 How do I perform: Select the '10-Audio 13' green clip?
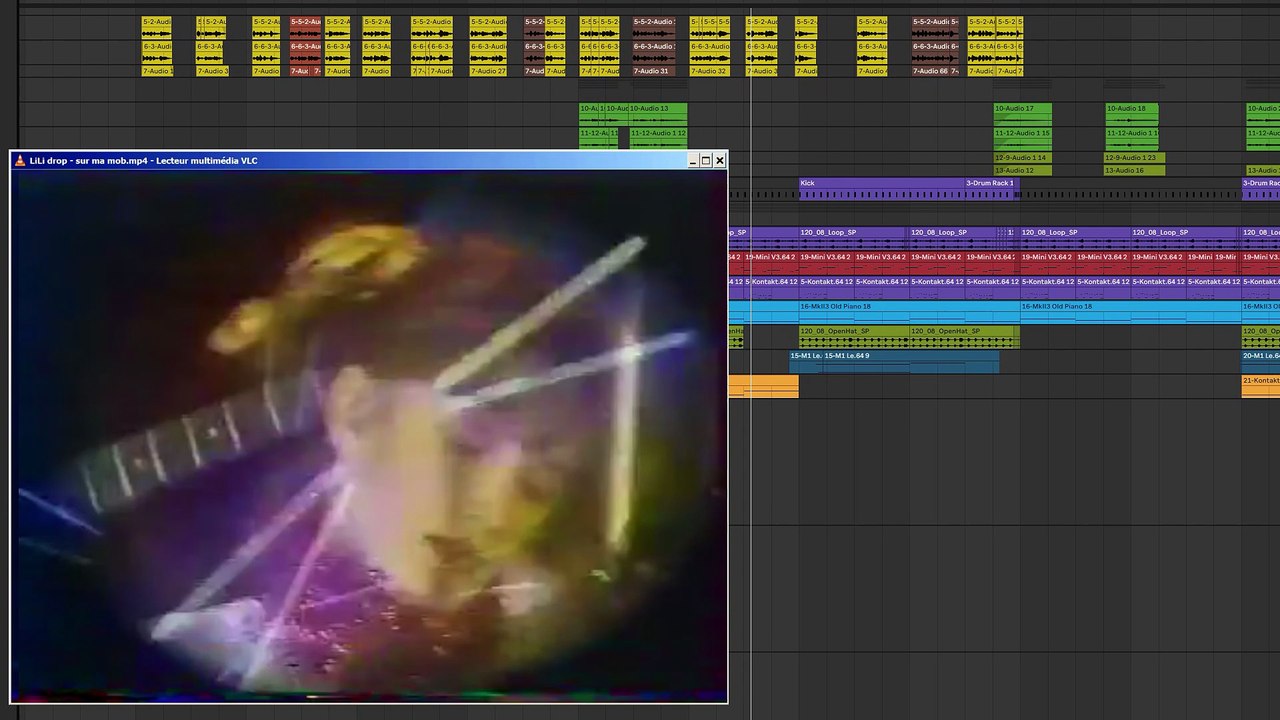point(657,114)
